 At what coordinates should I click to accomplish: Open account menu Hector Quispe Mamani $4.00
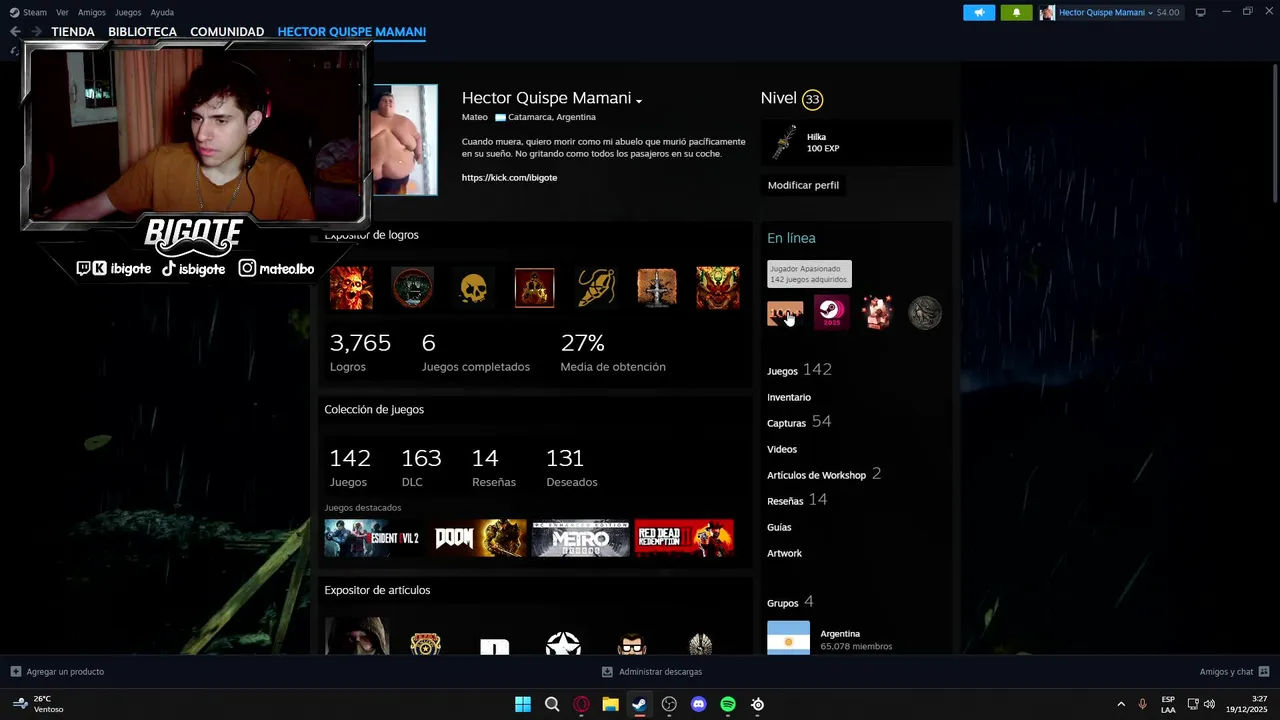click(x=1111, y=12)
